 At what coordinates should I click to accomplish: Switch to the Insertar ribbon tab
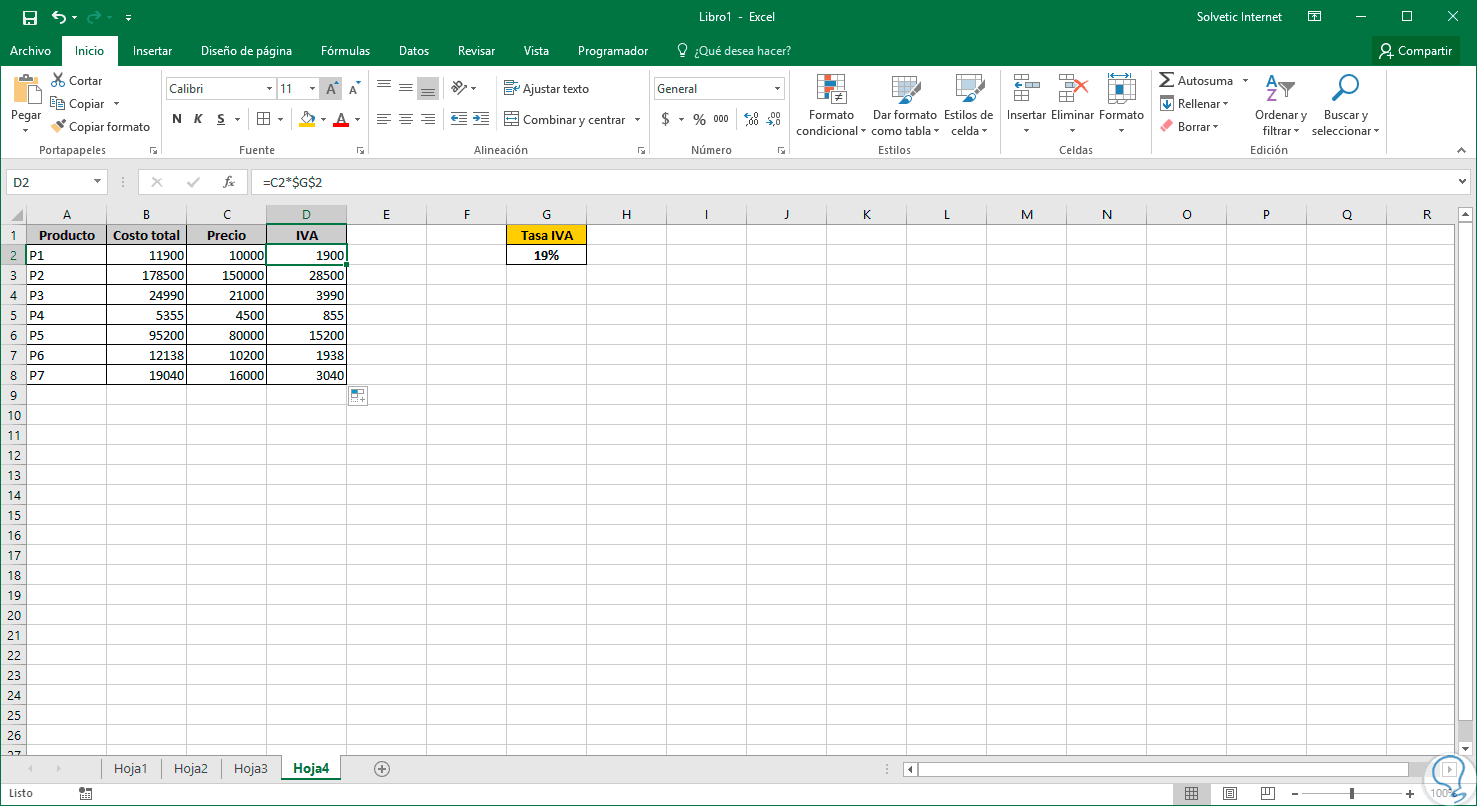point(152,51)
